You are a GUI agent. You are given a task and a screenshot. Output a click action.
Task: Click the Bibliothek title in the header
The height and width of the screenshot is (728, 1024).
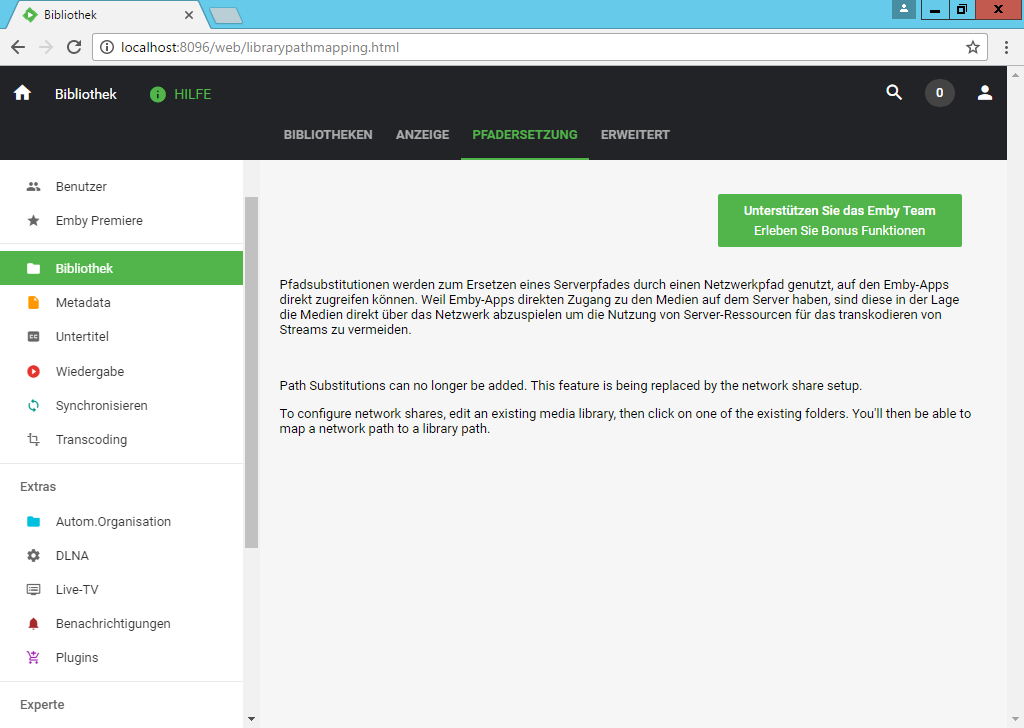(86, 94)
